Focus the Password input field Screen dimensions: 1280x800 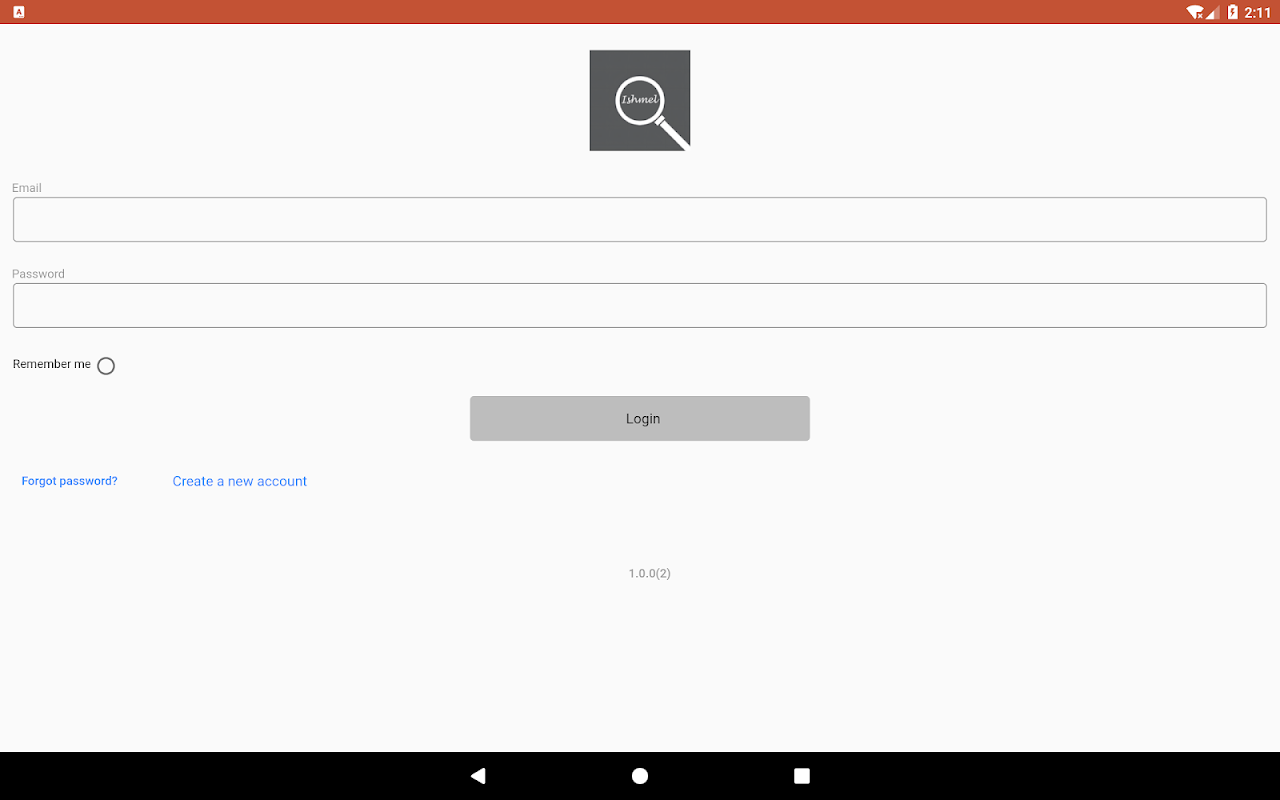coord(640,305)
